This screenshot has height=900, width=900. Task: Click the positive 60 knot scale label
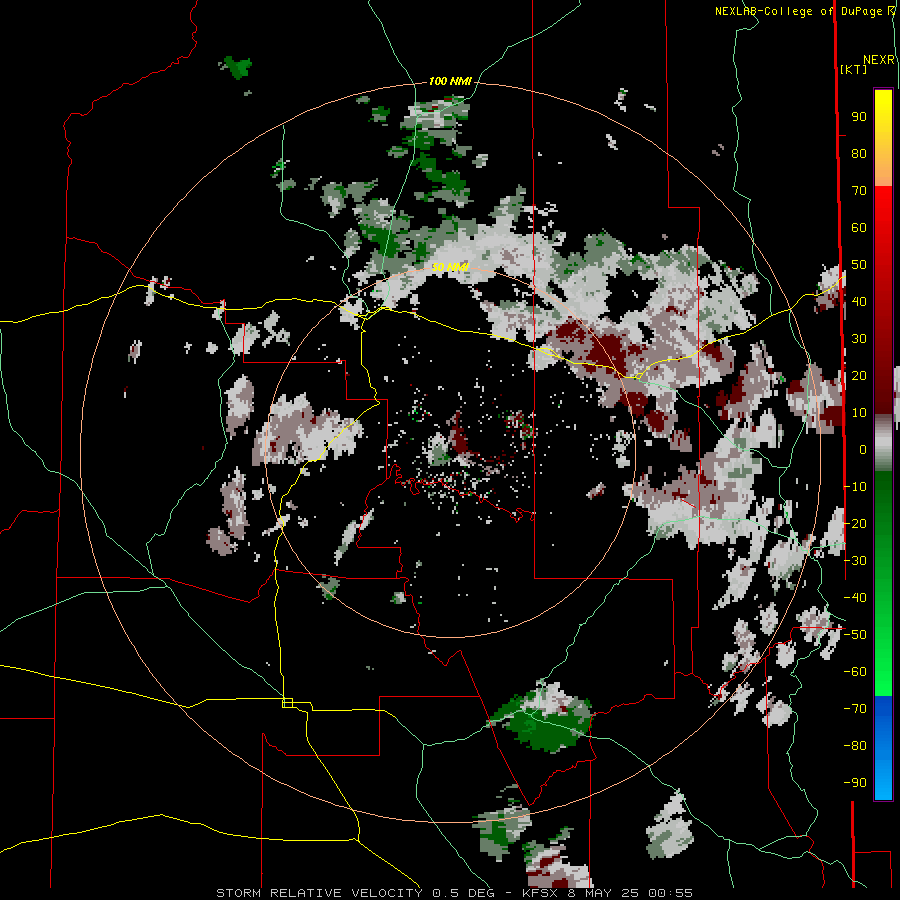(859, 228)
